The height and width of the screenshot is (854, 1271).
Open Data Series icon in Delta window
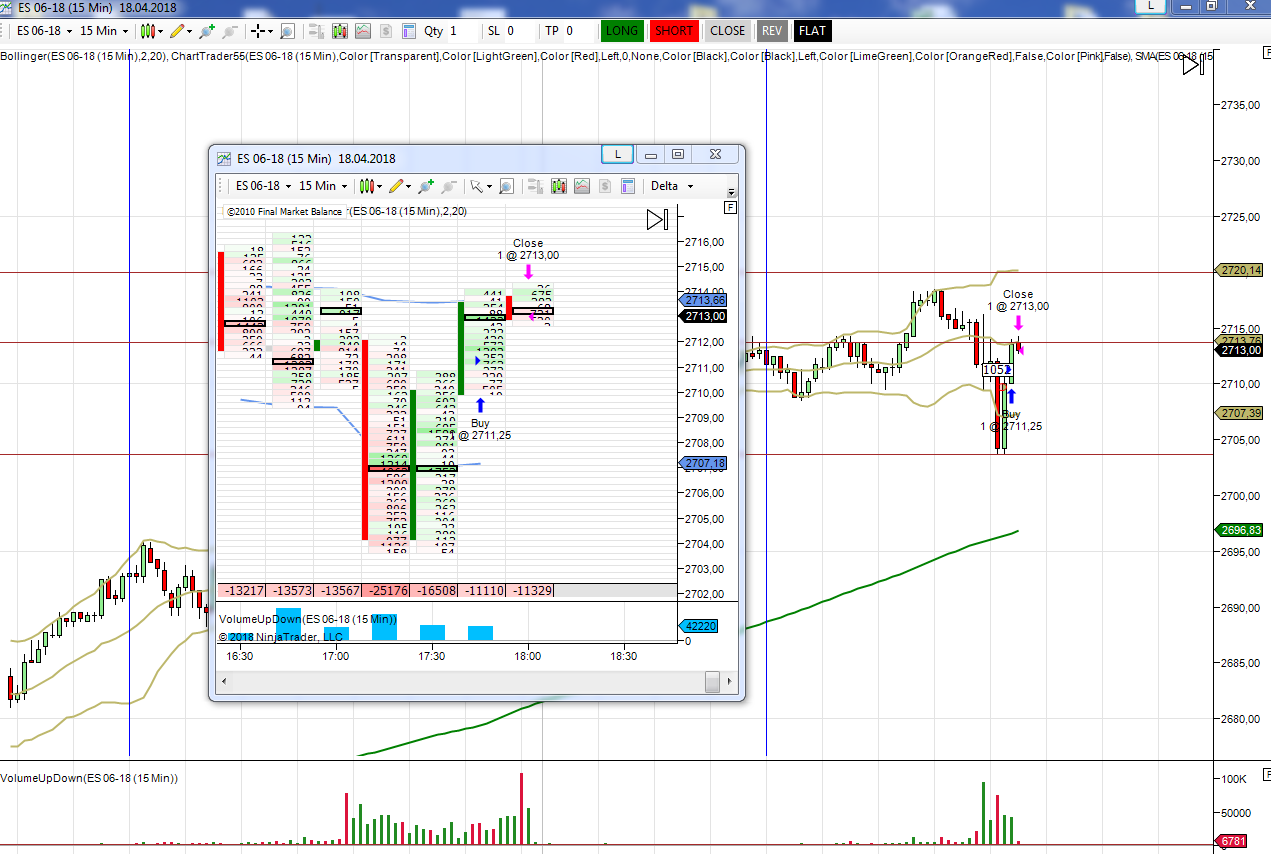558,186
